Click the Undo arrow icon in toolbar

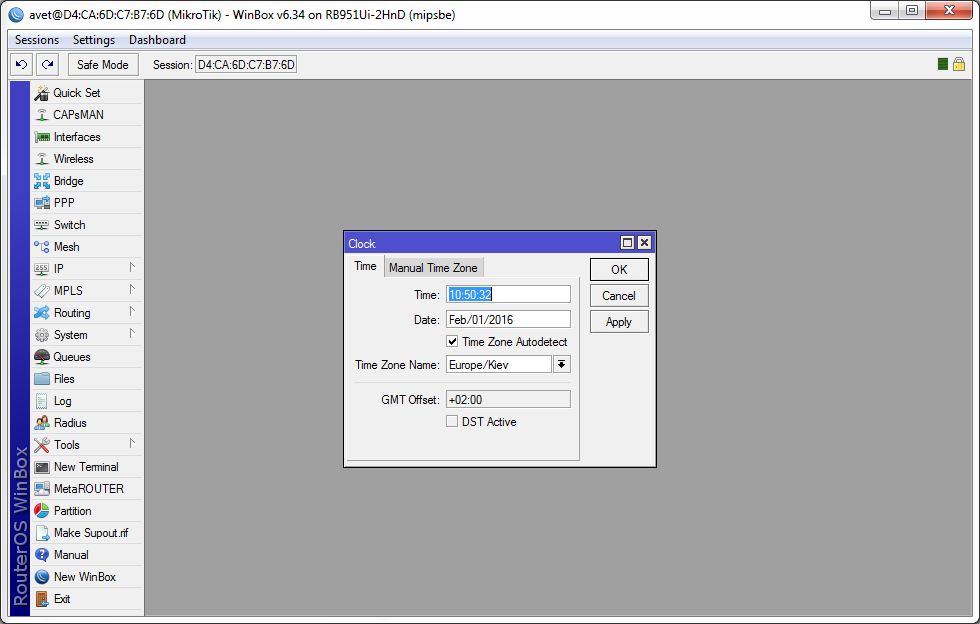tap(21, 64)
